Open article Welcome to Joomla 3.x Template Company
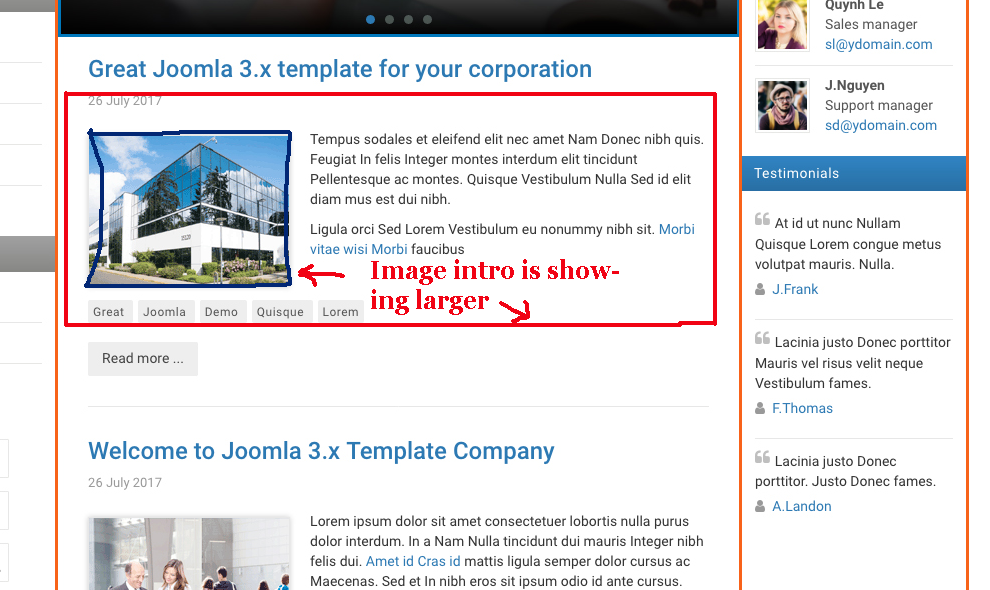Image resolution: width=990 pixels, height=590 pixels. (321, 451)
